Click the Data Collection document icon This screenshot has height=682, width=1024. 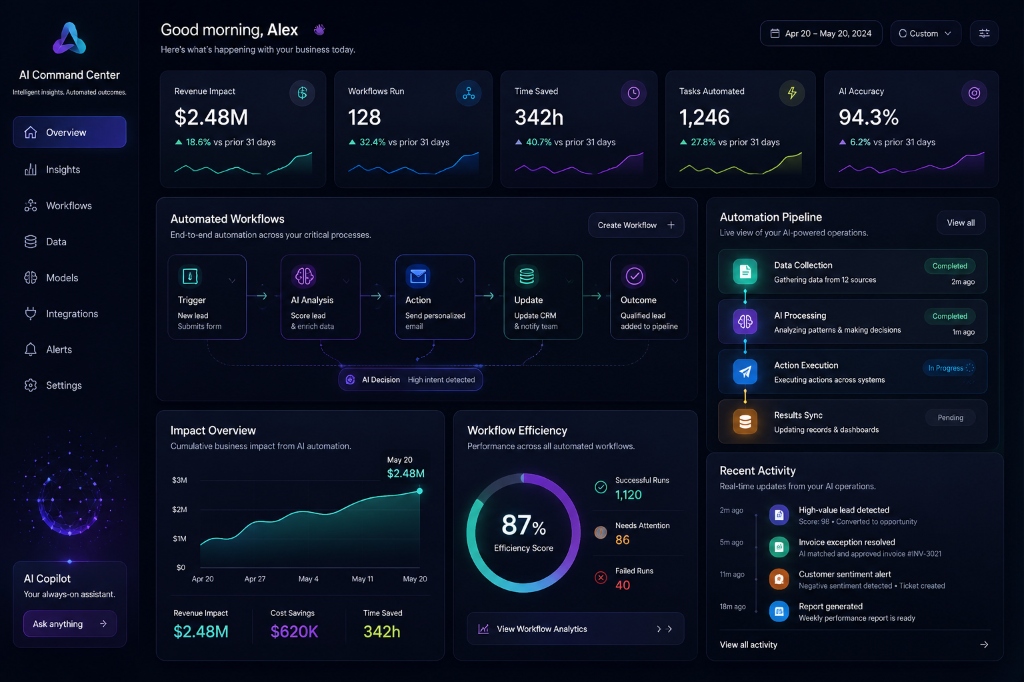point(745,271)
